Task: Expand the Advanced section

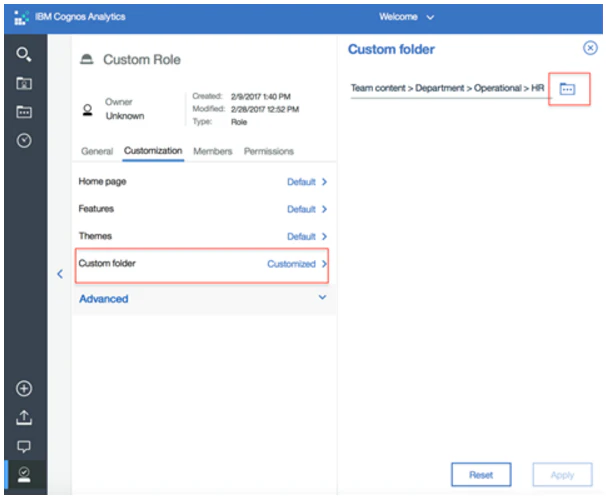Action: tap(204, 298)
